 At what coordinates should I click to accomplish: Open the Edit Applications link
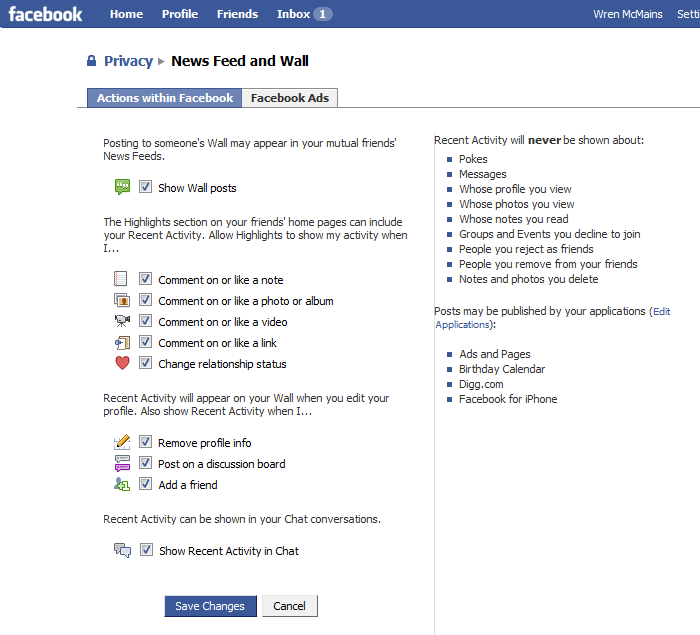pos(553,318)
